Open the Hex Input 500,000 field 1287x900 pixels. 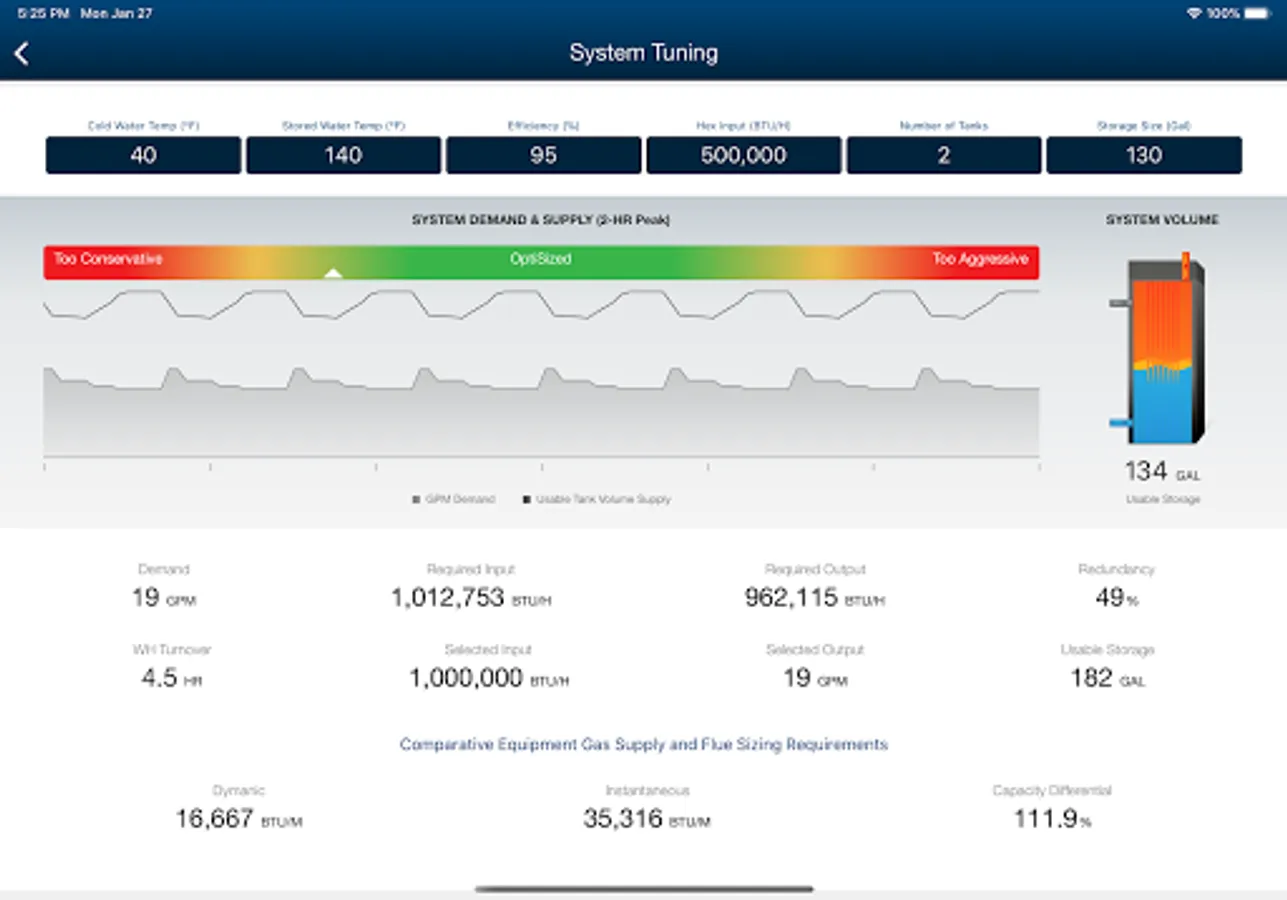point(743,155)
